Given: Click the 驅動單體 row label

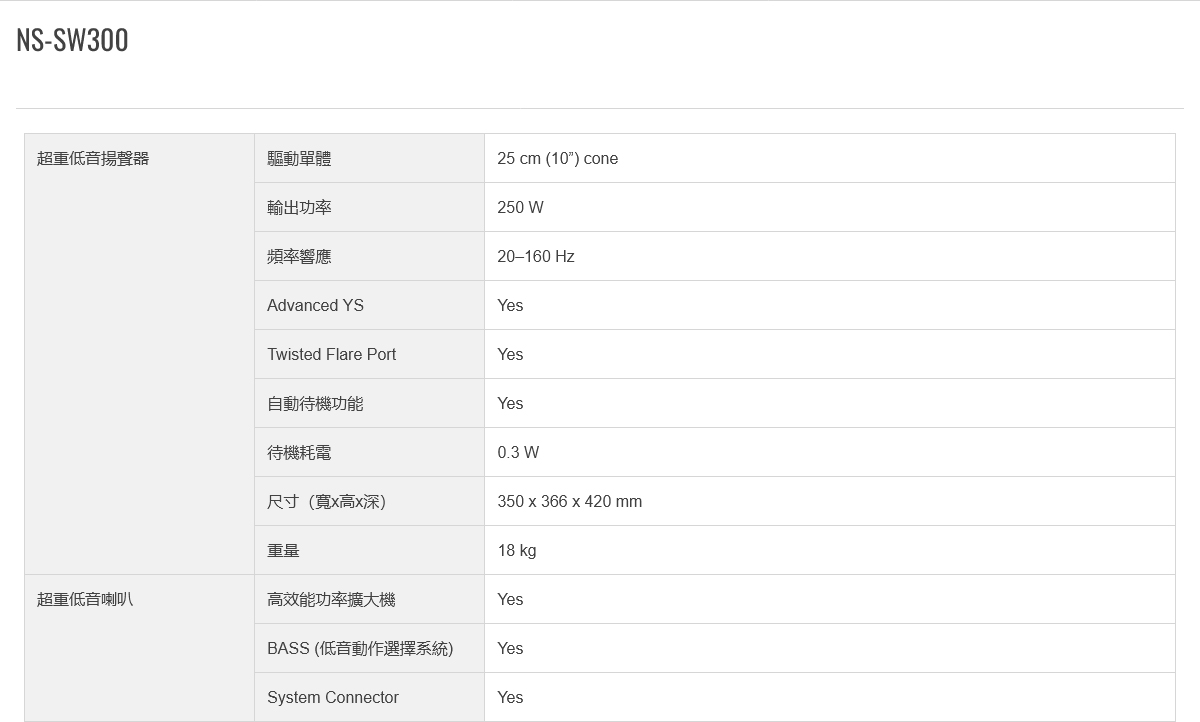Looking at the screenshot, I should [299, 158].
